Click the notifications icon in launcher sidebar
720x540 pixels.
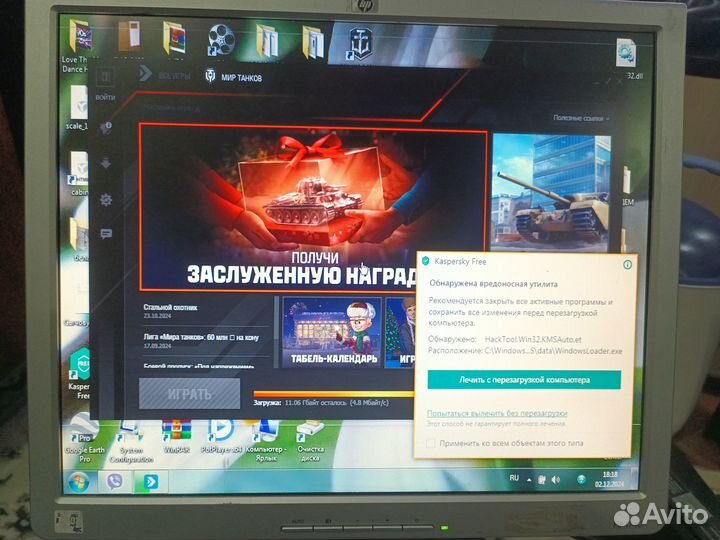[106, 128]
